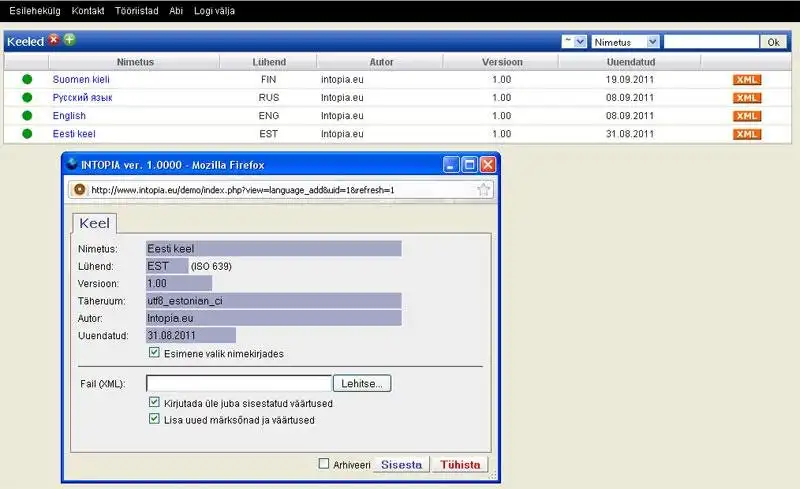Screen dimensions: 800x489
Task: Click the green status dot for Suomen kieli
Action: coord(27,79)
